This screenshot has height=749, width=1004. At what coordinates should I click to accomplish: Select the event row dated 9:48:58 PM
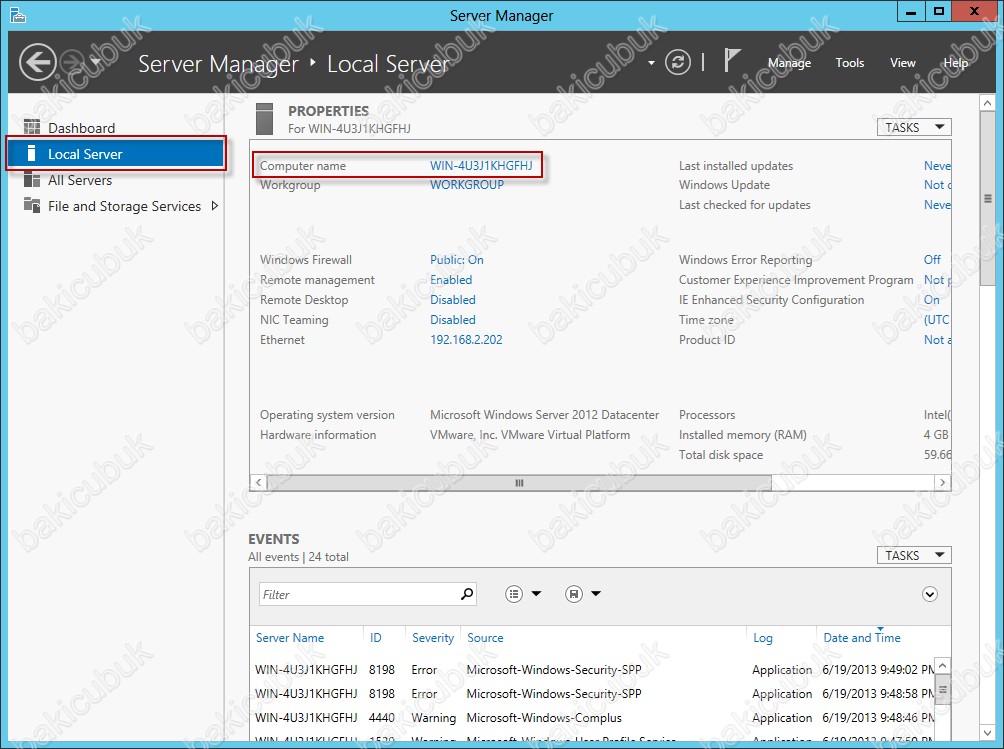pyautogui.click(x=594, y=694)
